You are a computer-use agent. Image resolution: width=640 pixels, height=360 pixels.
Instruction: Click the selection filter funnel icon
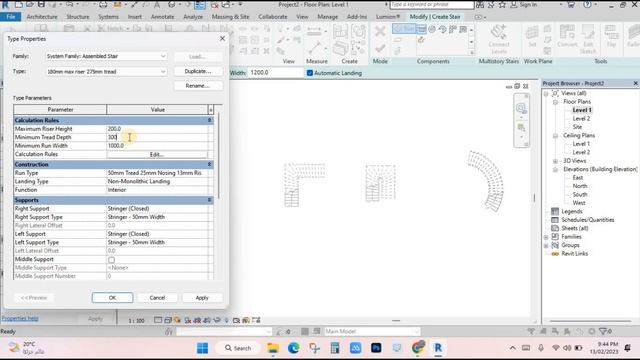click(x=603, y=331)
